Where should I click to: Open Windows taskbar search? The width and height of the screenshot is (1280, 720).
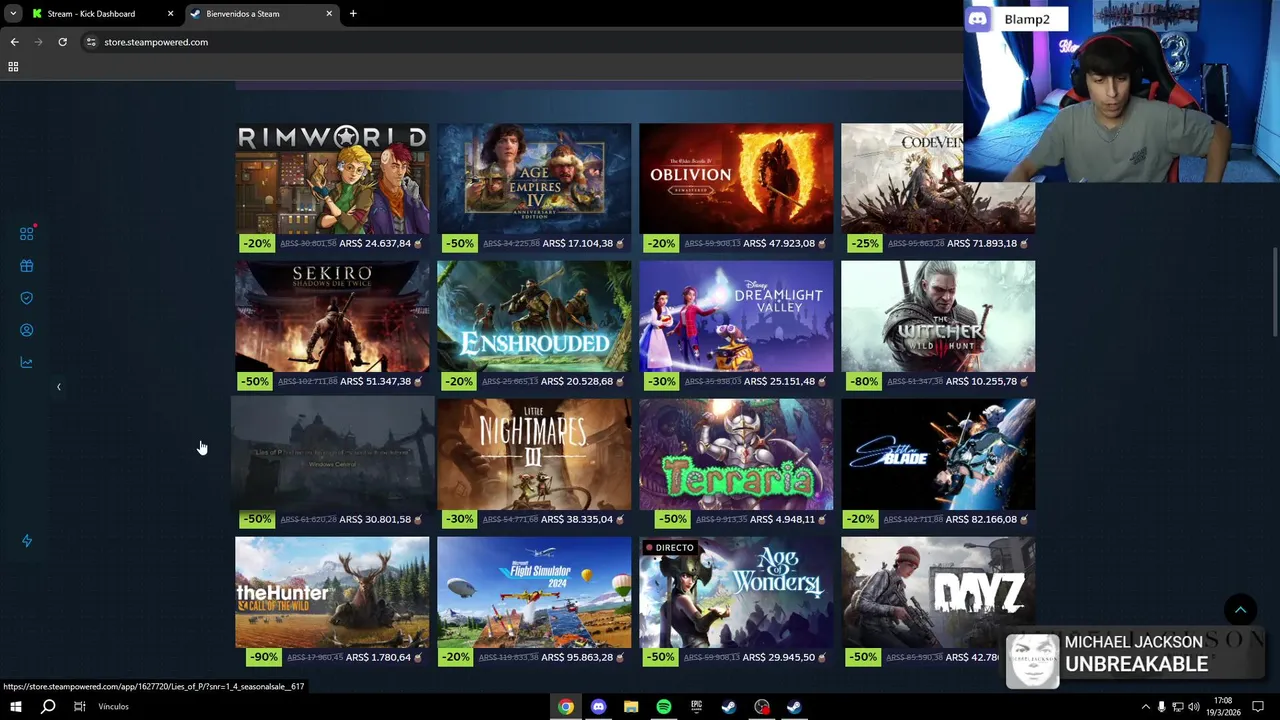click(x=47, y=707)
